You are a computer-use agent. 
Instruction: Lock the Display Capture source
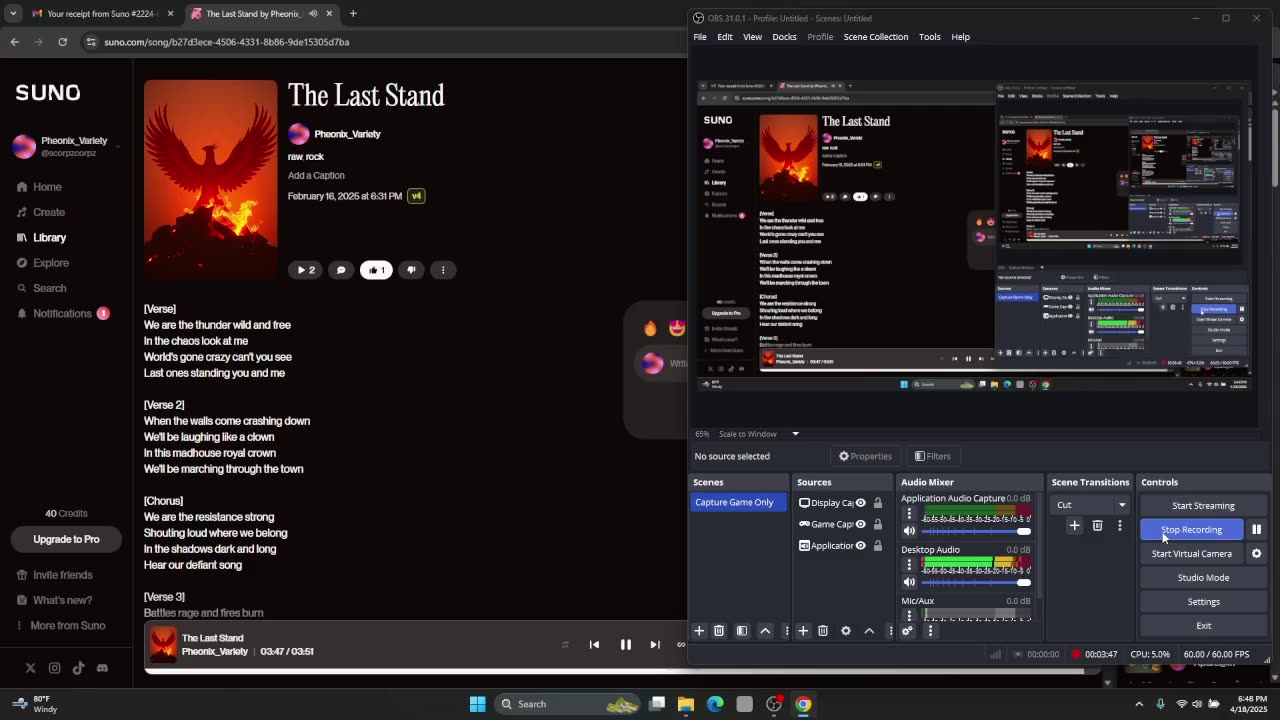(x=878, y=503)
